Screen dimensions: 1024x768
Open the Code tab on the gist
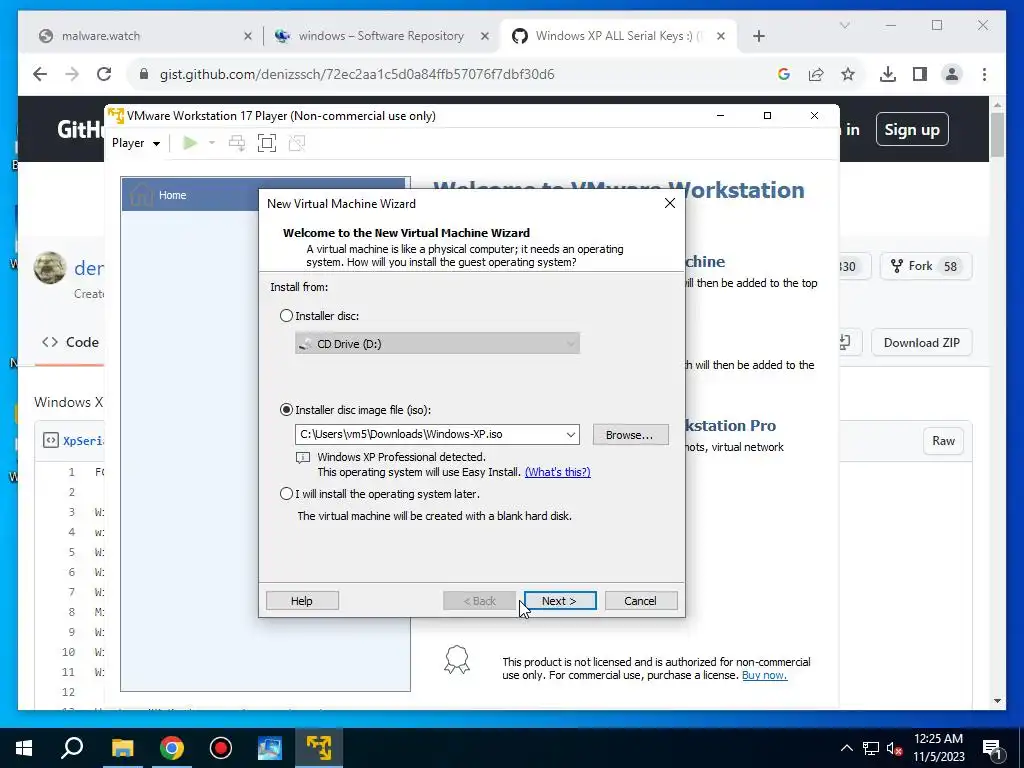(71, 342)
